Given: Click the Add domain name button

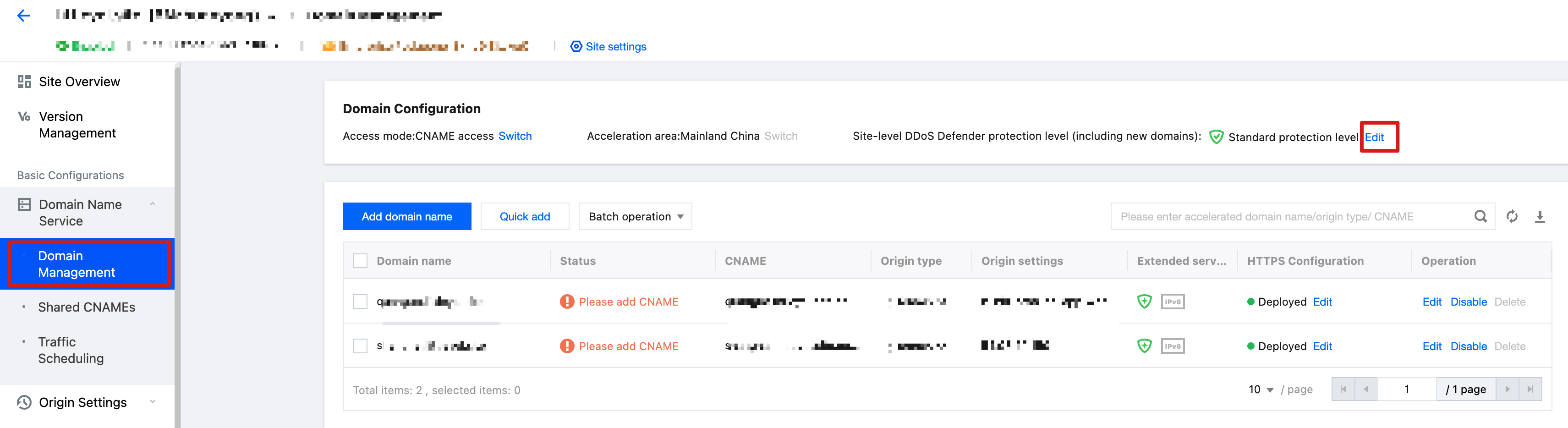Looking at the screenshot, I should (x=406, y=216).
